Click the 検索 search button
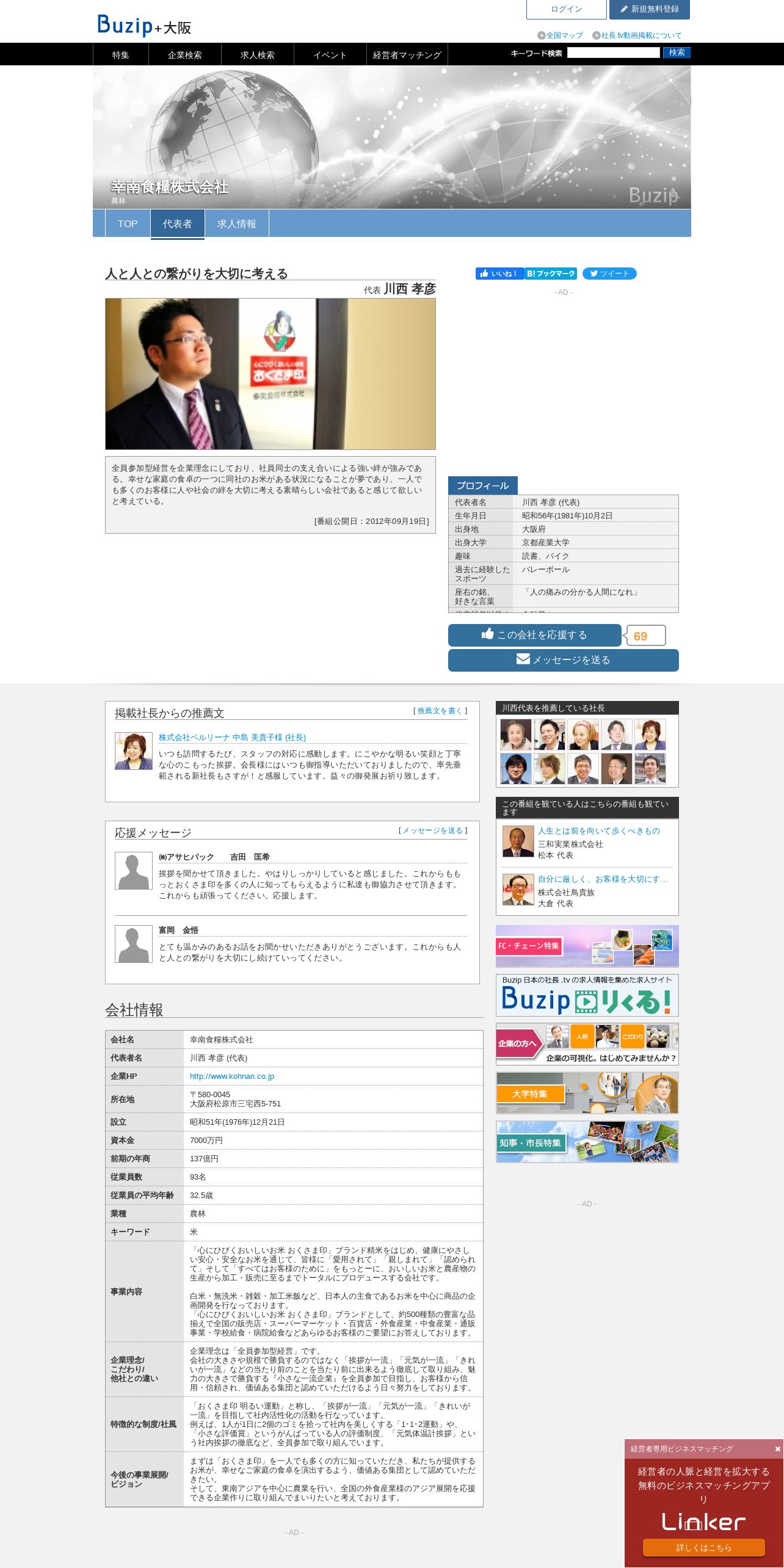This screenshot has height=1568, width=784. [x=677, y=53]
